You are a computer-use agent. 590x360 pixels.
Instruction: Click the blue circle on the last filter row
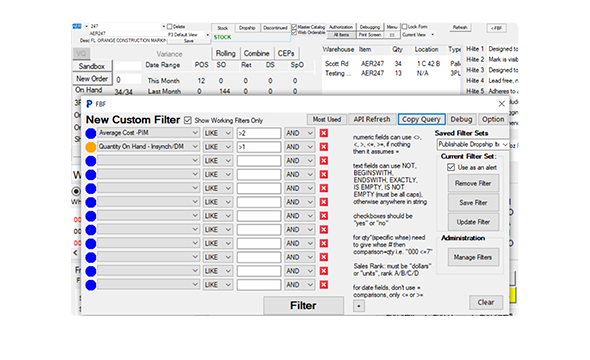click(x=91, y=285)
